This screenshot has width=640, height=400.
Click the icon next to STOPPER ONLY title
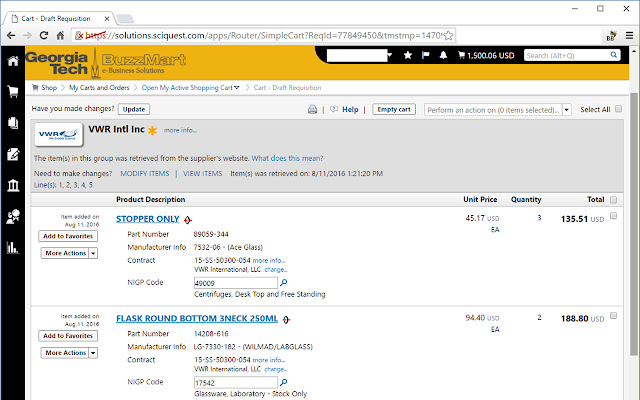click(187, 220)
